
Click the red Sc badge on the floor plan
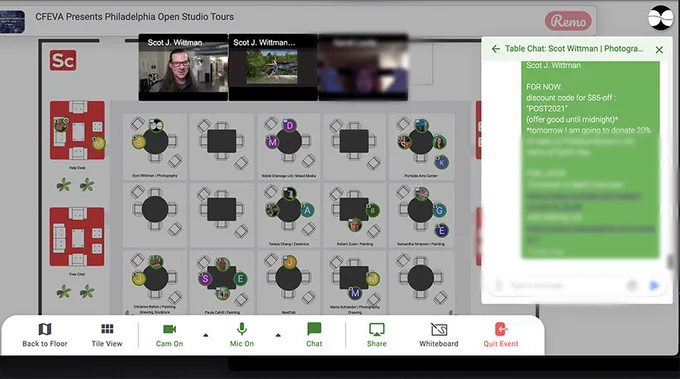click(63, 60)
